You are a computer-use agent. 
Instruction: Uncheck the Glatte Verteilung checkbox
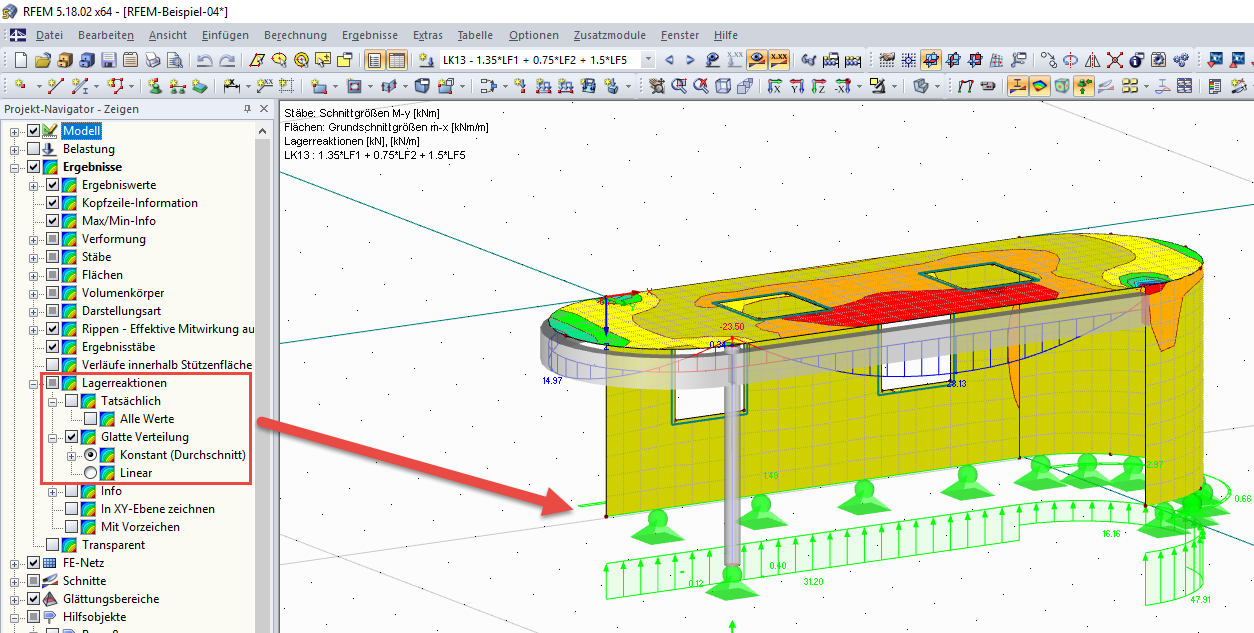click(x=72, y=437)
